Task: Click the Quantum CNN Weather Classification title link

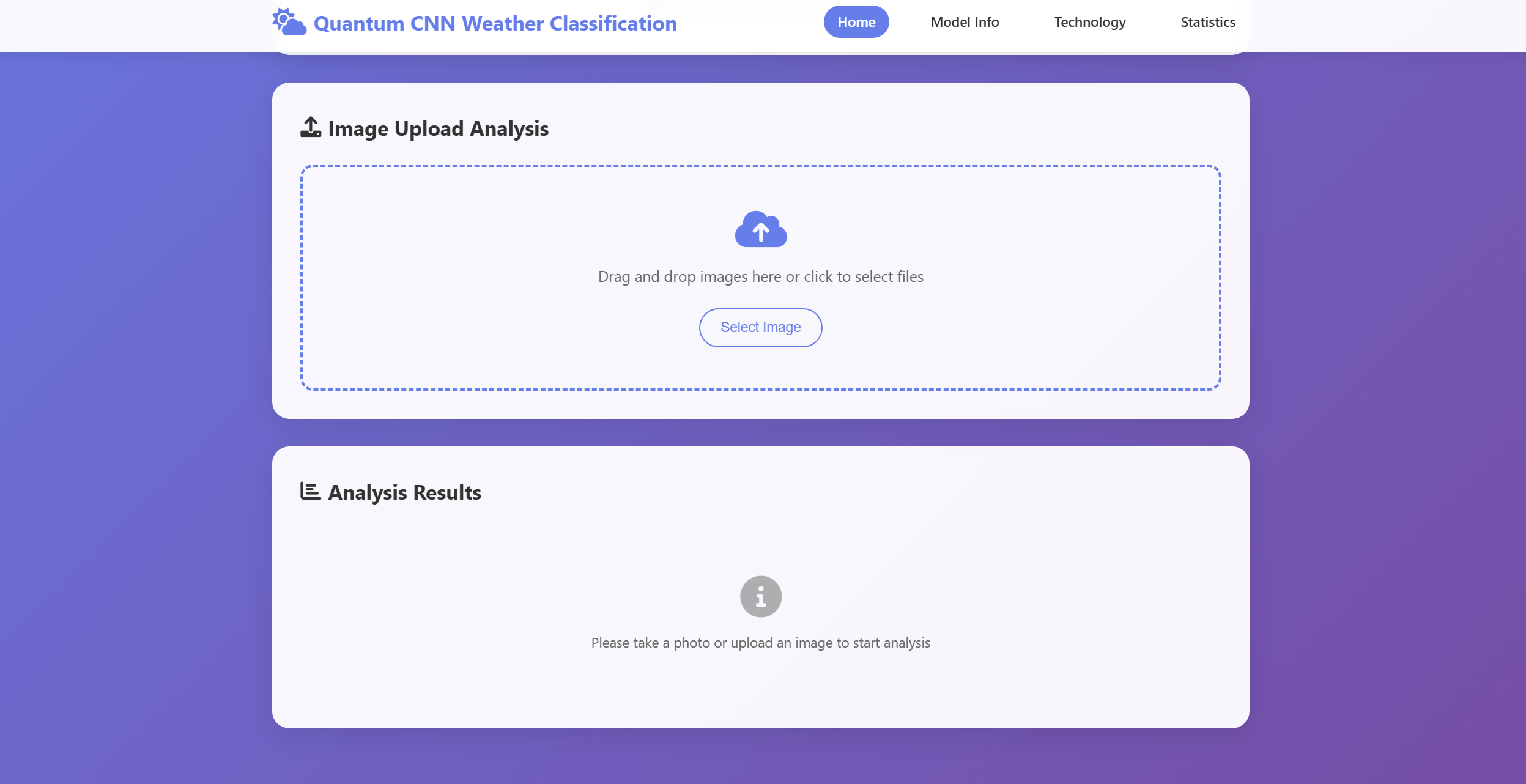Action: [495, 23]
